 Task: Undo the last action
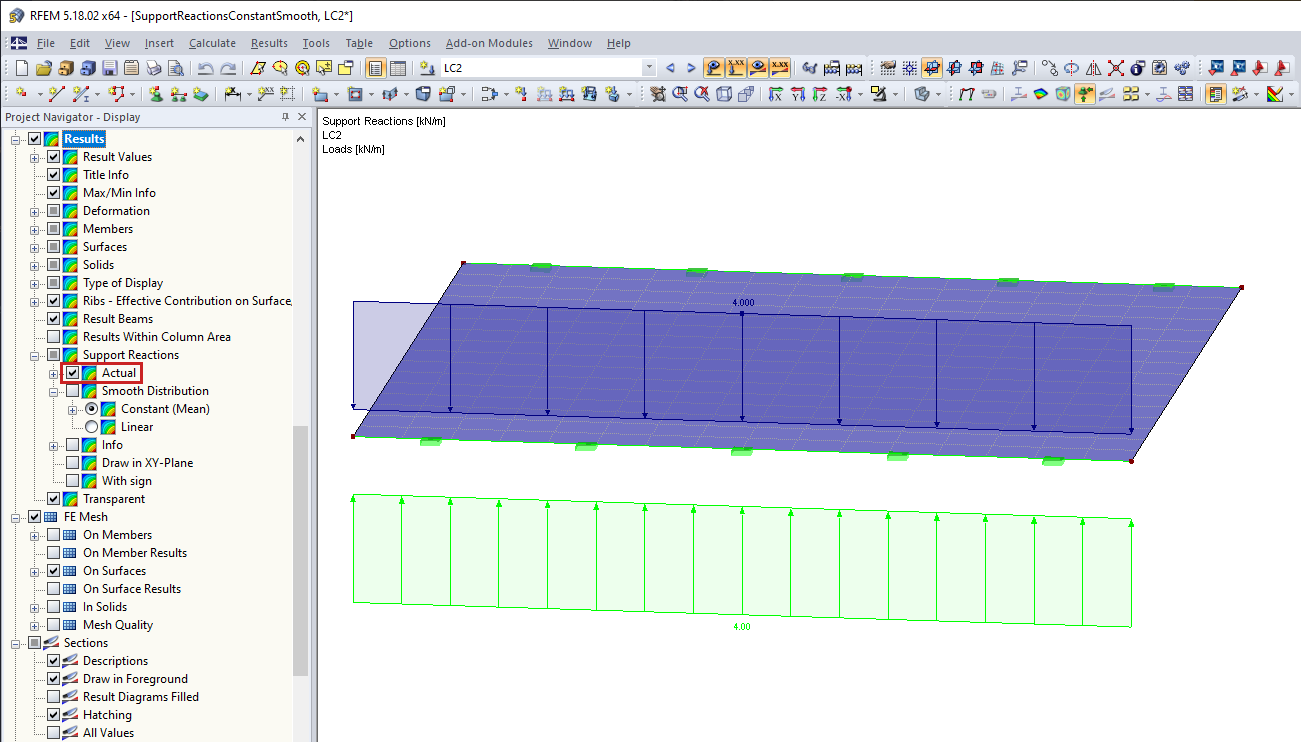(x=206, y=67)
